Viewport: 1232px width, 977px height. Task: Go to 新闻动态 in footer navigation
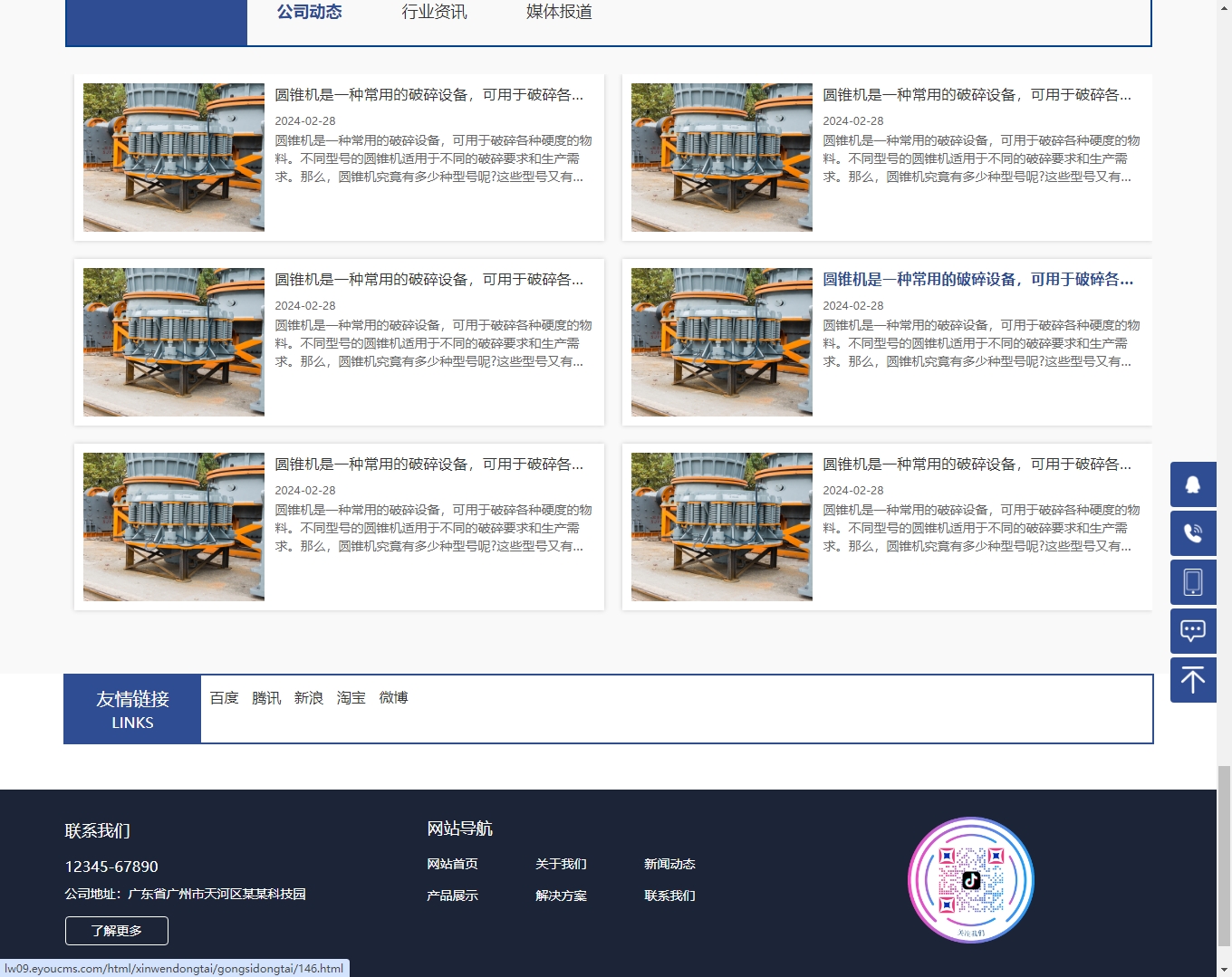point(669,864)
